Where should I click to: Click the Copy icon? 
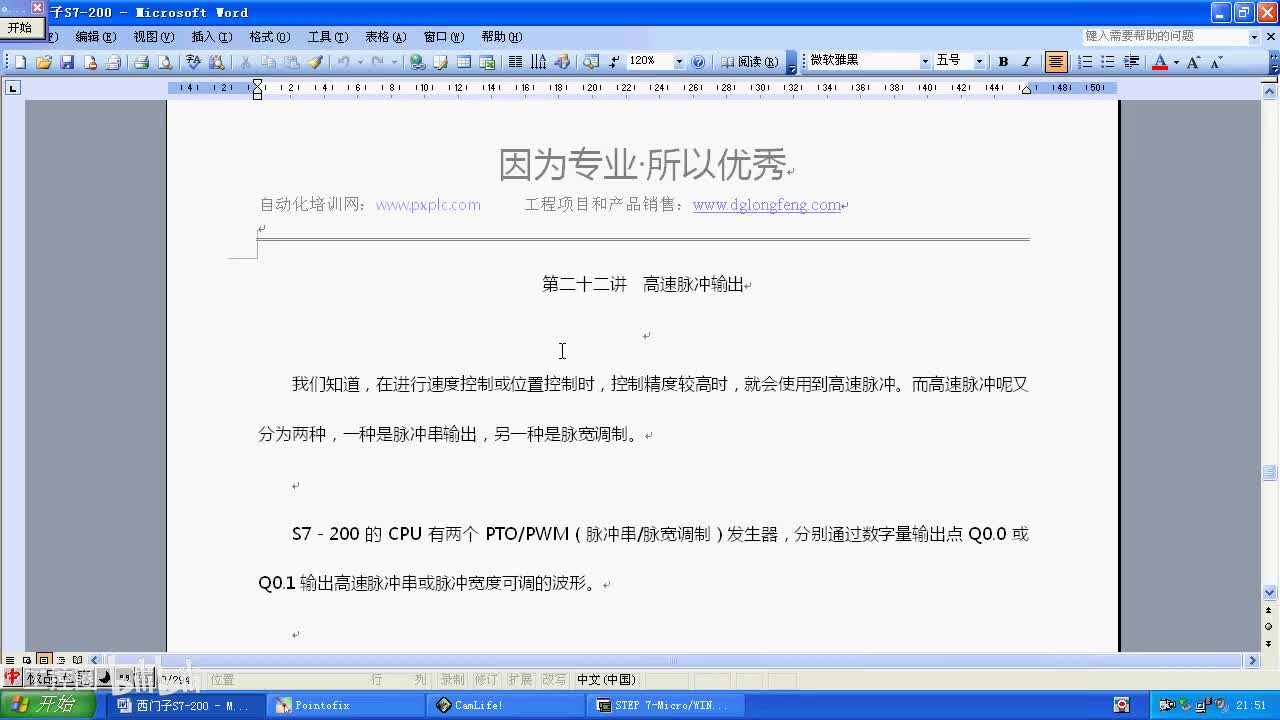pos(269,62)
